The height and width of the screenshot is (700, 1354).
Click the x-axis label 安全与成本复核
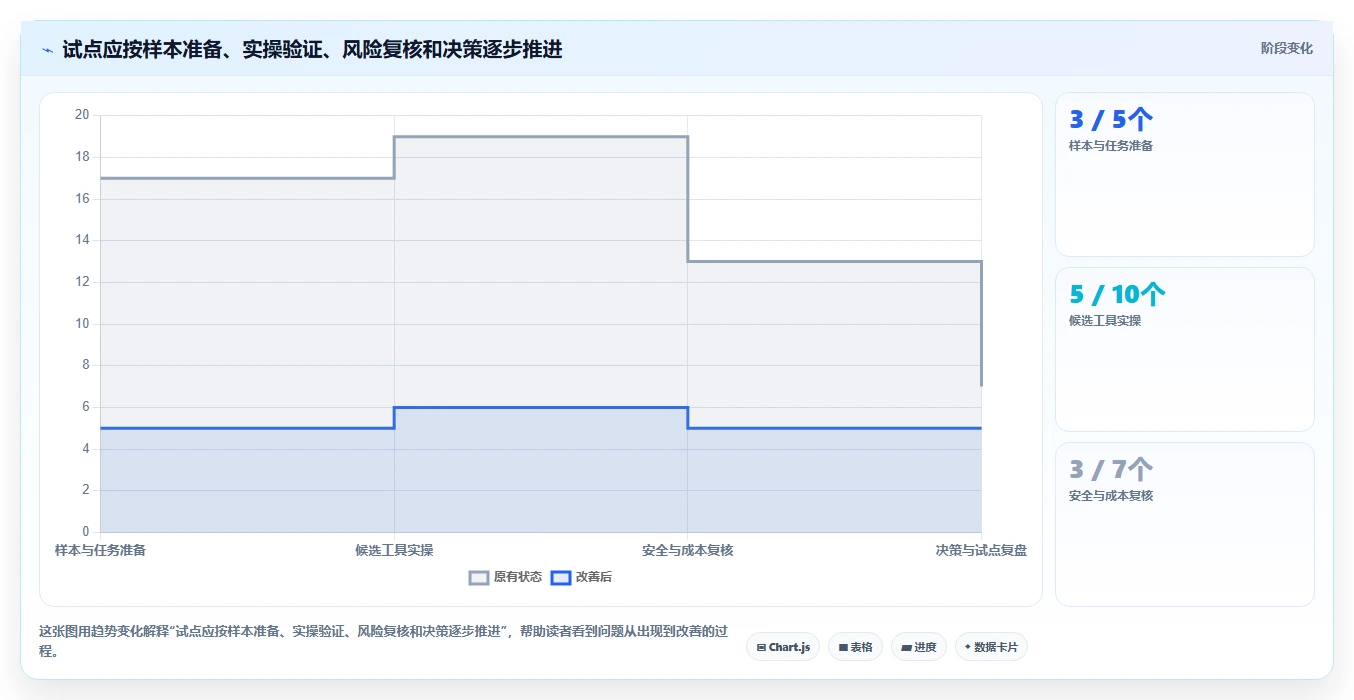pyautogui.click(x=688, y=550)
